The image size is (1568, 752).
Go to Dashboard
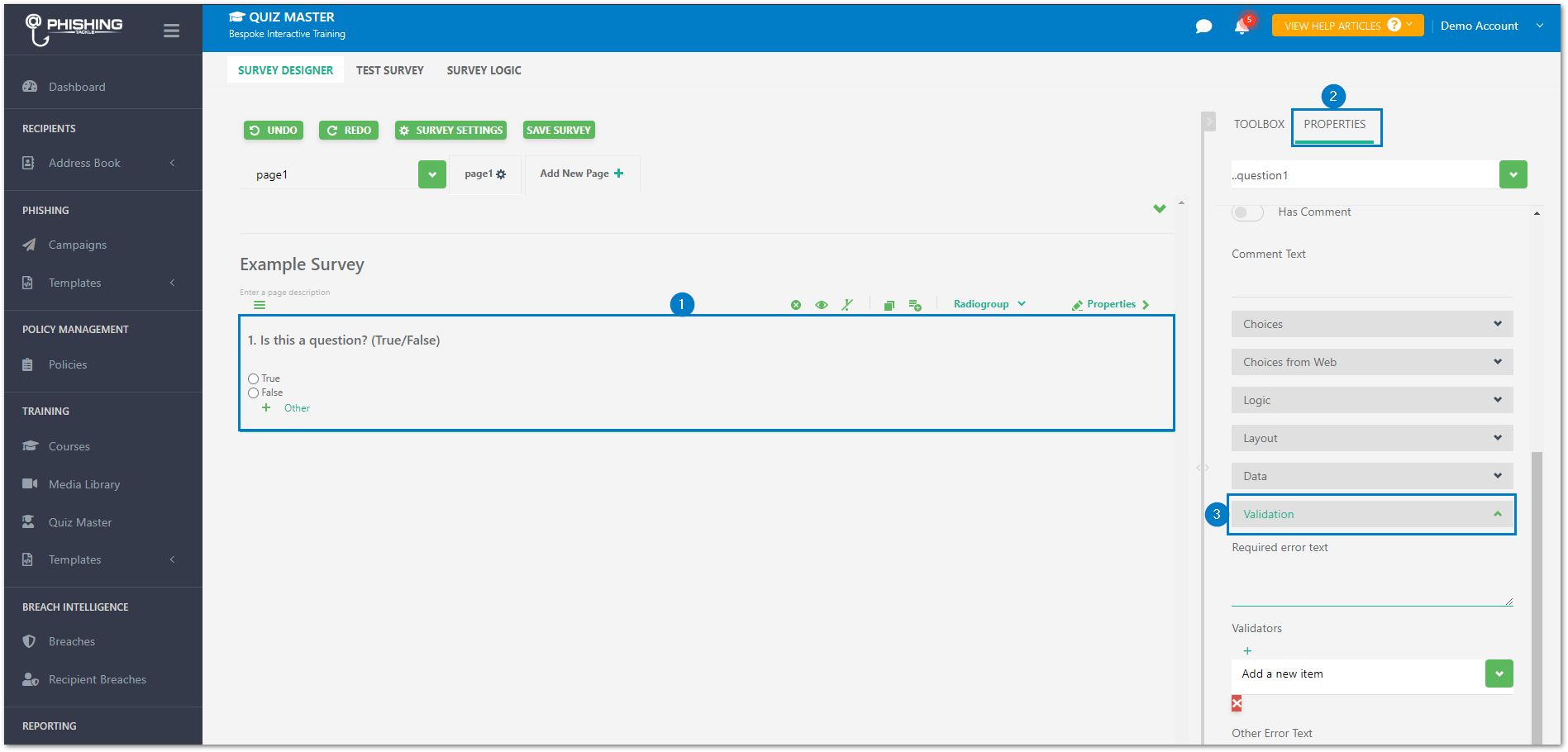coord(76,87)
